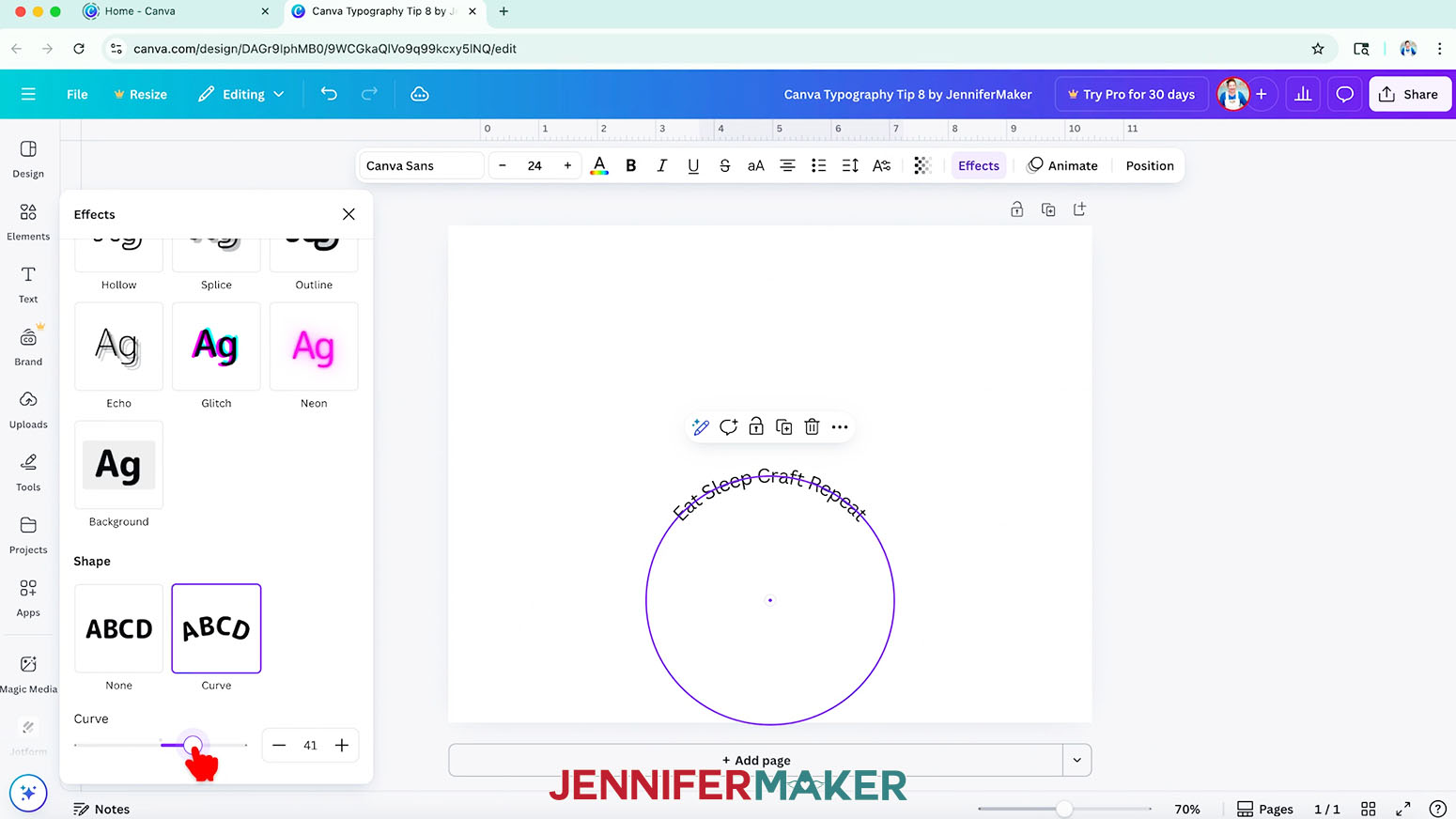1456x819 pixels.
Task: Open the transparency checkerboard icon
Action: (x=922, y=165)
